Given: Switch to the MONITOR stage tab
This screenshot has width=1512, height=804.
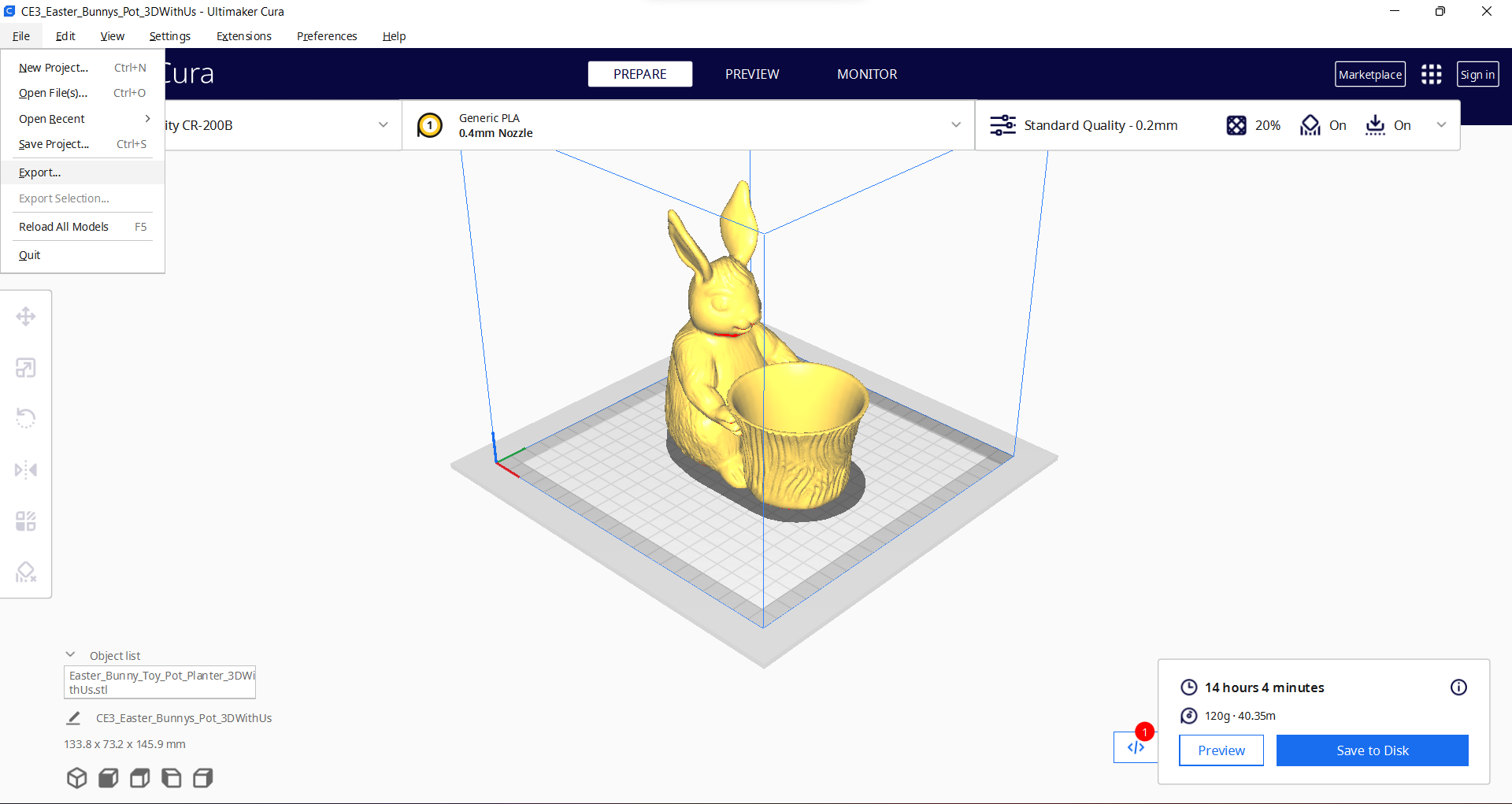Looking at the screenshot, I should pyautogui.click(x=867, y=74).
